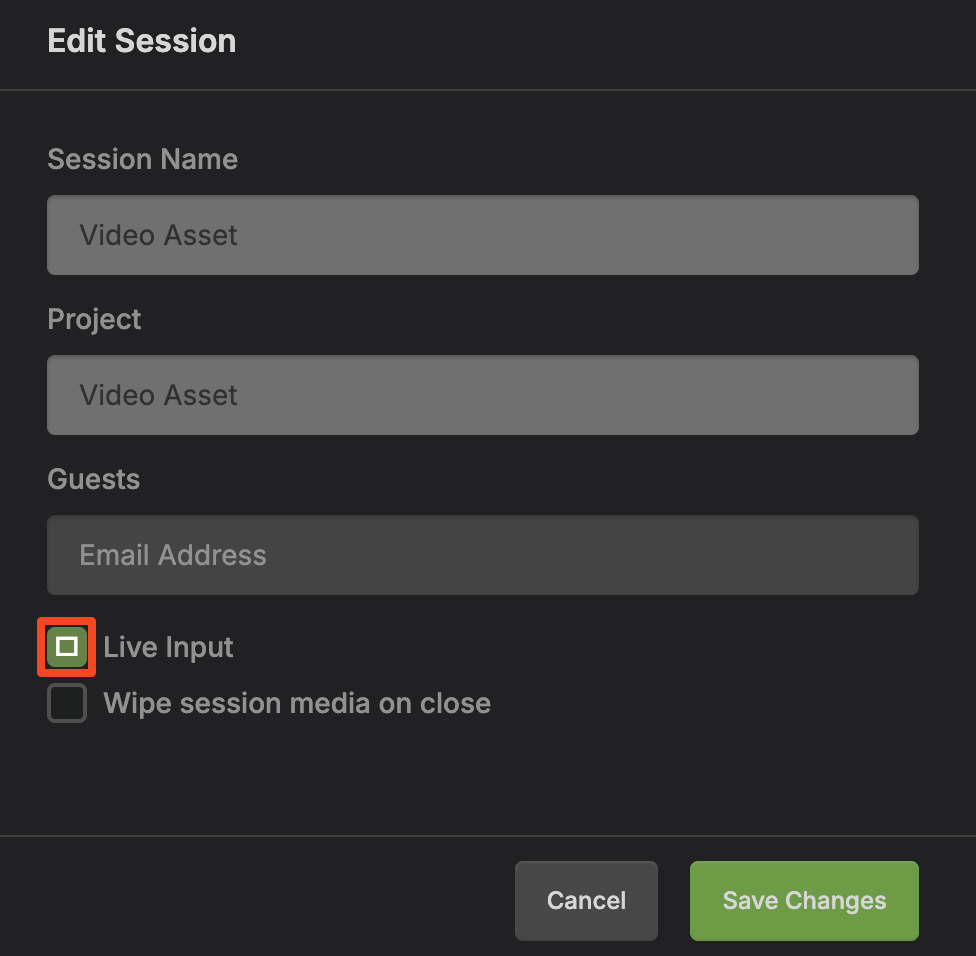Viewport: 976px width, 956px height.
Task: Click the Guests Email Address field
Action: (x=482, y=555)
